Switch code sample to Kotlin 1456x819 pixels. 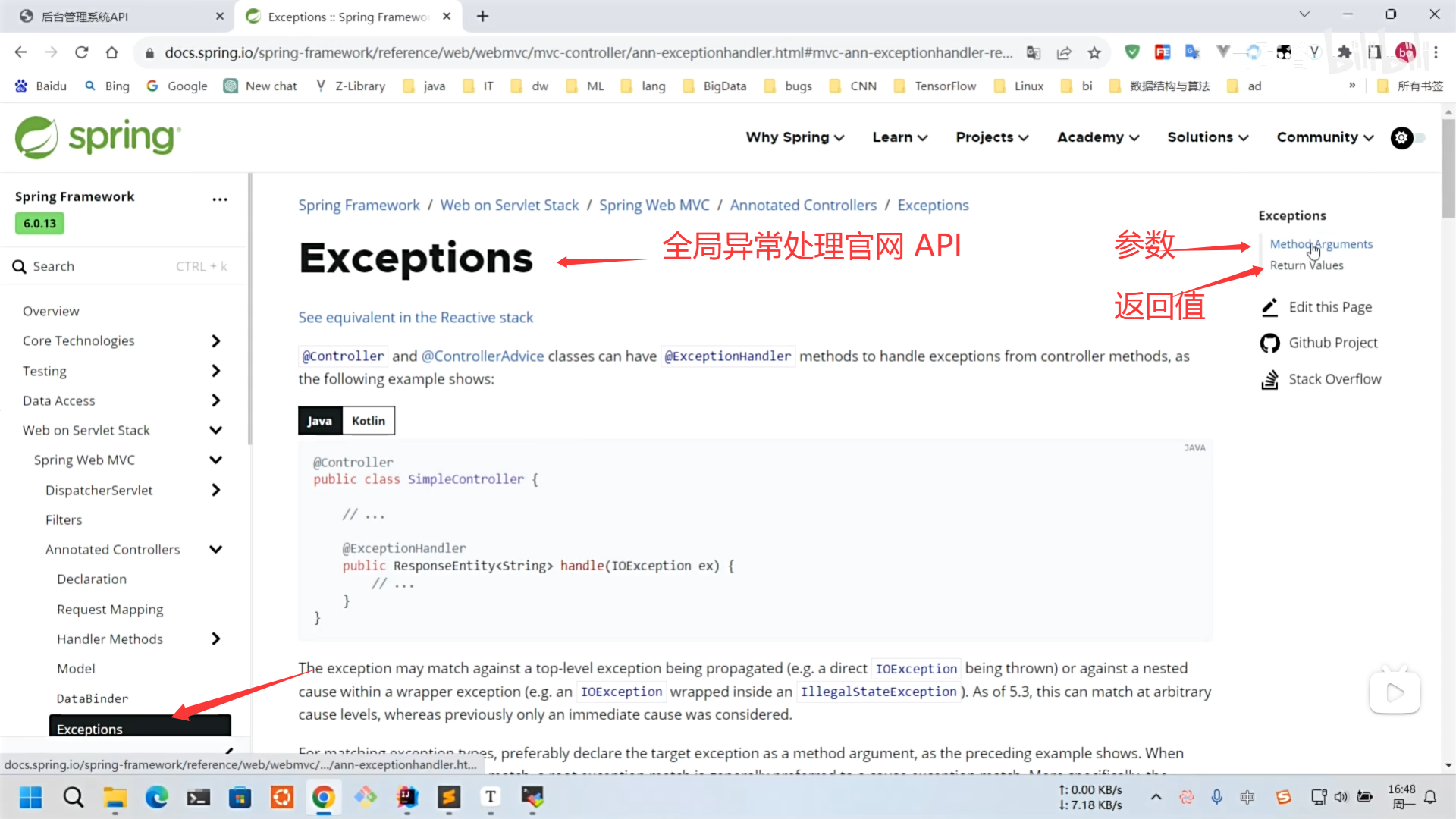tap(369, 421)
